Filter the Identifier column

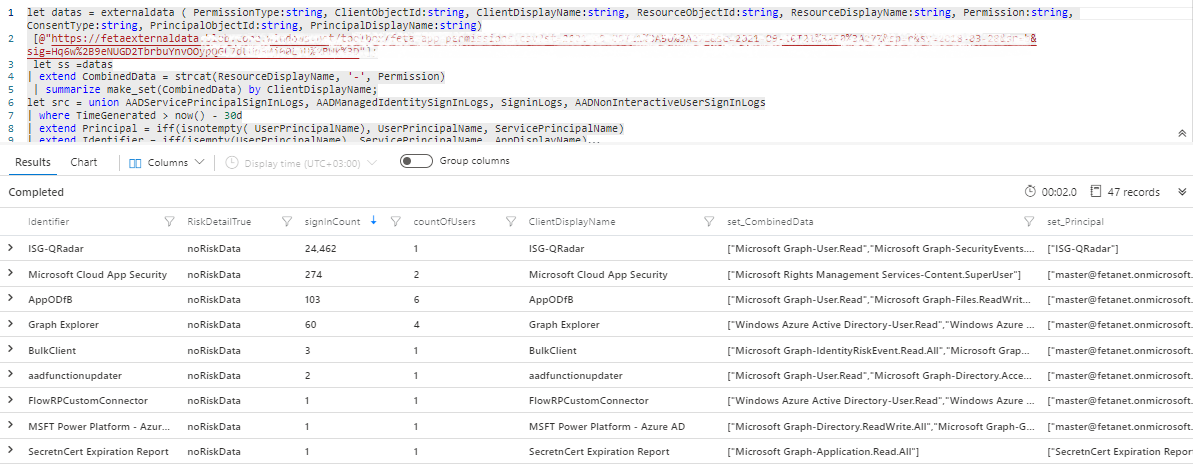(170, 222)
